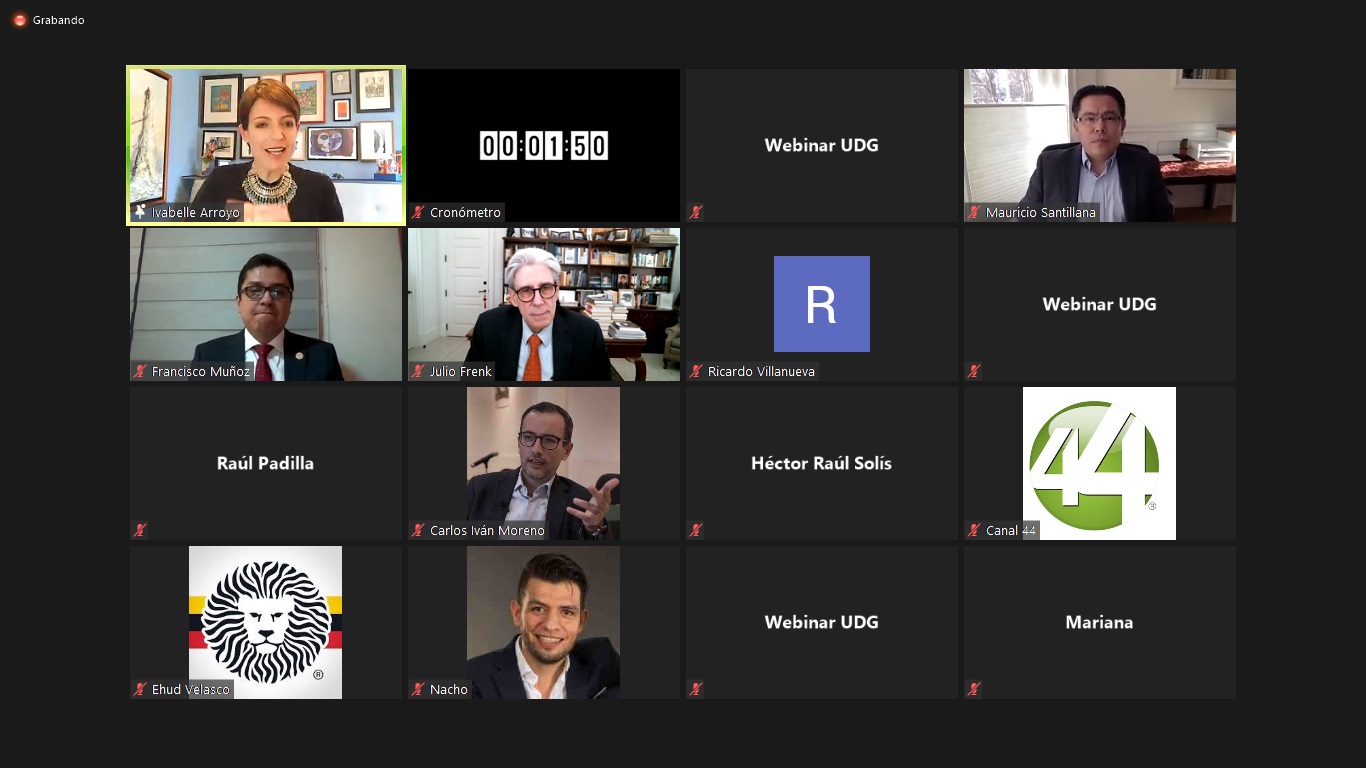Click muted mic icon beside Mauricio Santillana
Viewport: 1366px width, 768px height.
coord(974,212)
